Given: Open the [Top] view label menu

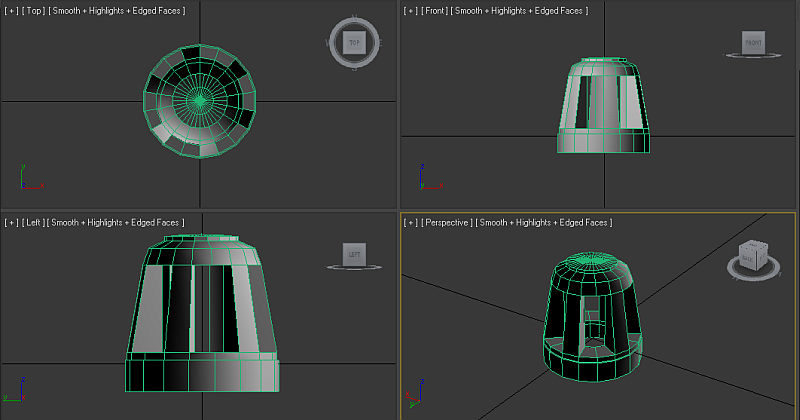Looking at the screenshot, I should pos(33,10).
